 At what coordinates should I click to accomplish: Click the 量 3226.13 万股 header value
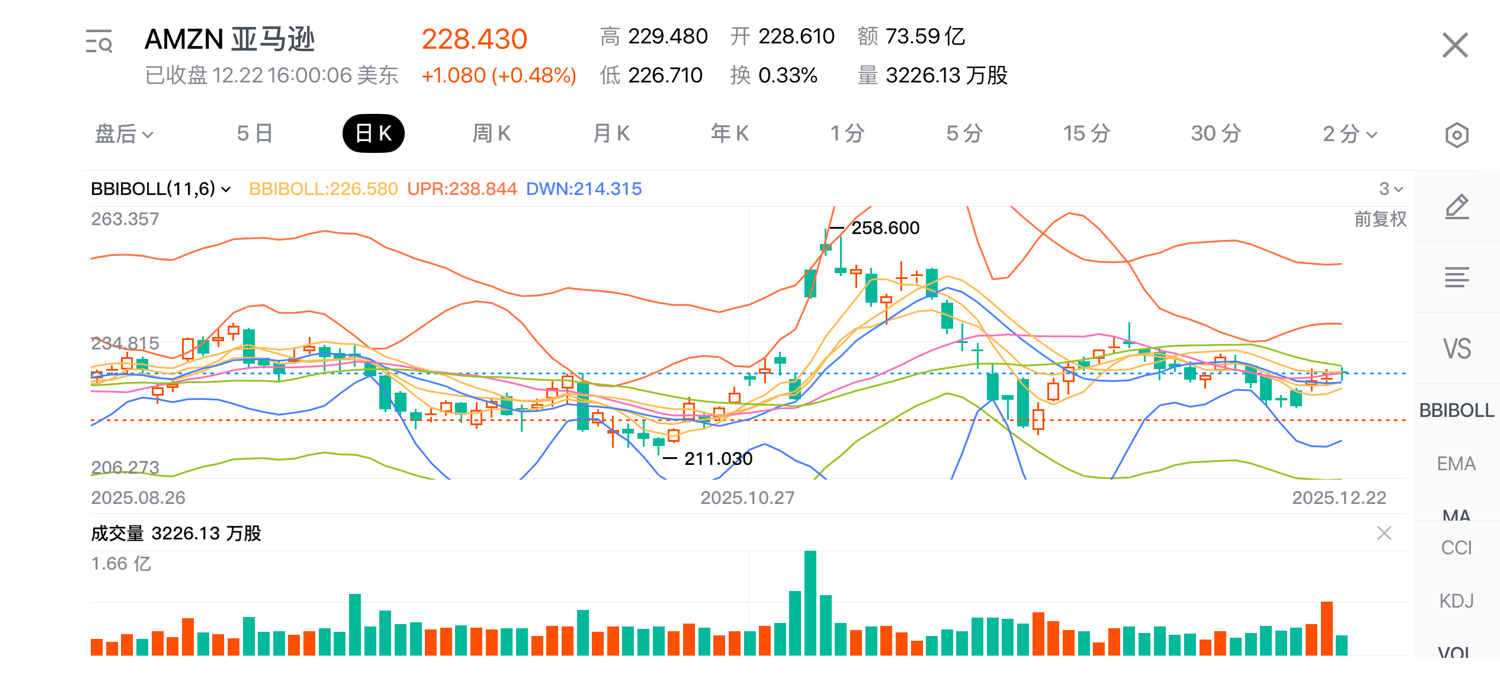932,76
